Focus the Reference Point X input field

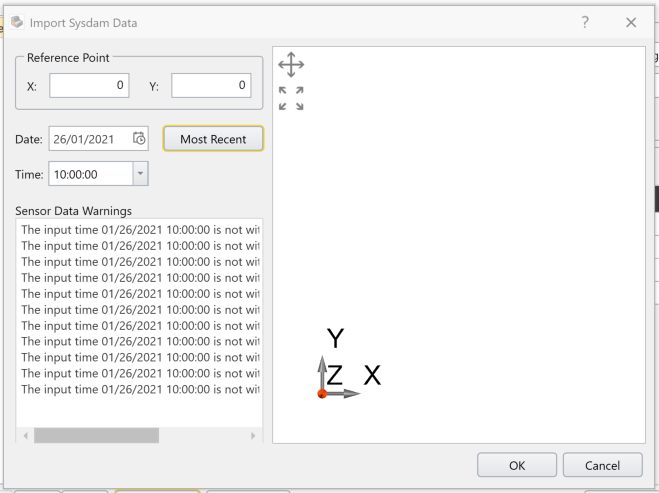click(90, 86)
